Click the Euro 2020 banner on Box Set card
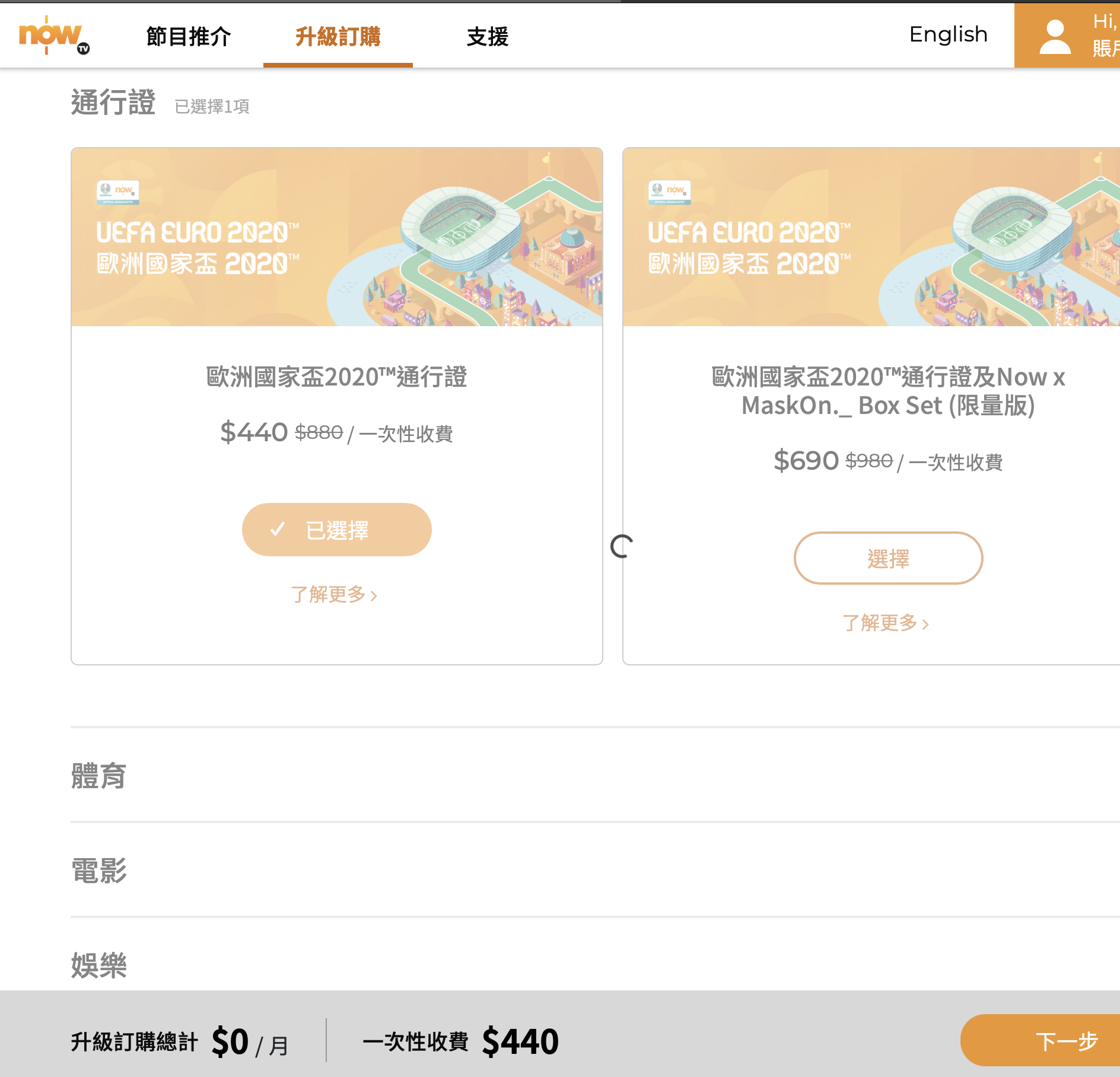 click(x=871, y=237)
